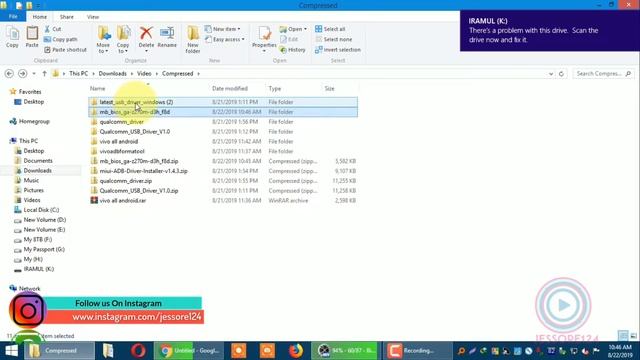Sort by the Date modified column

point(230,89)
